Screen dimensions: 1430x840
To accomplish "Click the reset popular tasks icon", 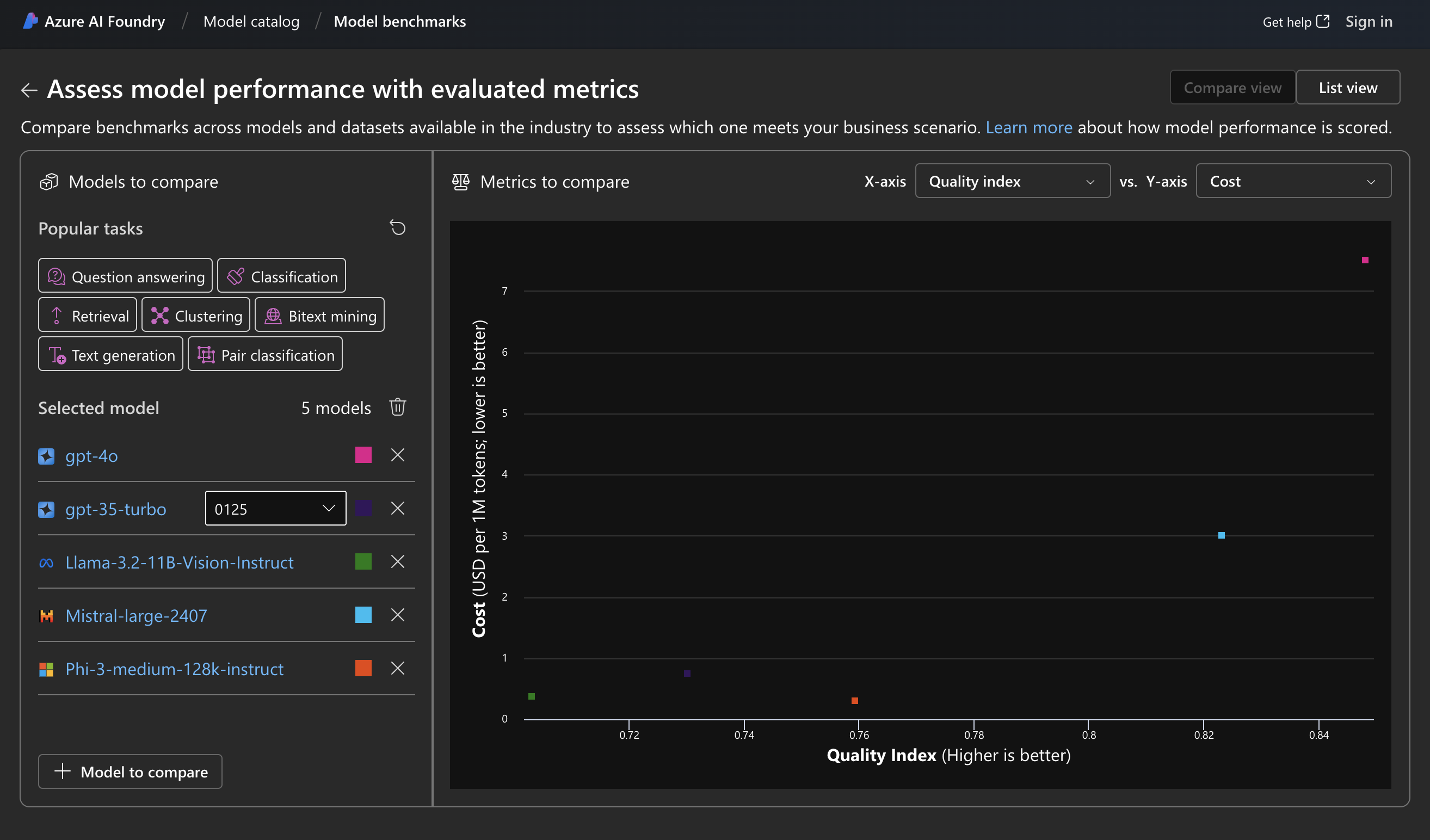I will point(397,228).
